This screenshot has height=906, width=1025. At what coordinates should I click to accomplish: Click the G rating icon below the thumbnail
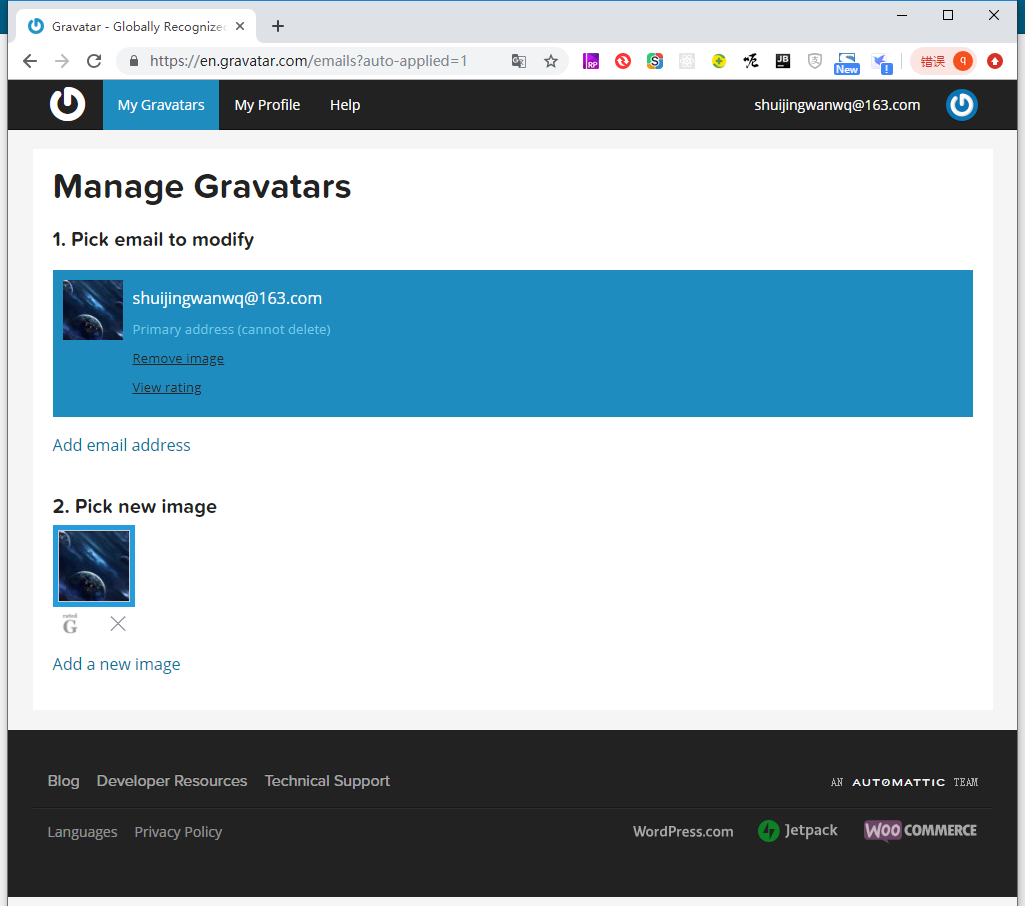point(70,624)
